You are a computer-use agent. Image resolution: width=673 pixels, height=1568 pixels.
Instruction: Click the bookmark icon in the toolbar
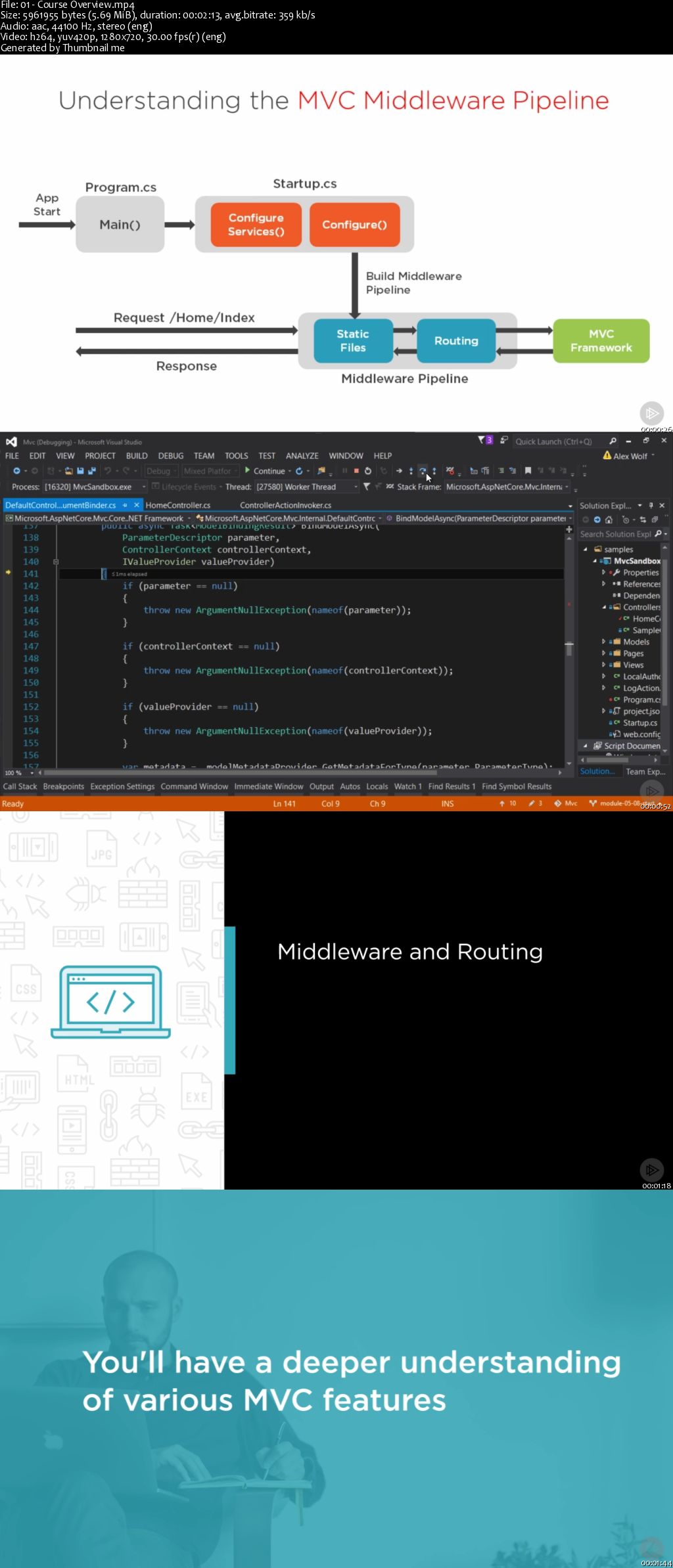tap(528, 471)
